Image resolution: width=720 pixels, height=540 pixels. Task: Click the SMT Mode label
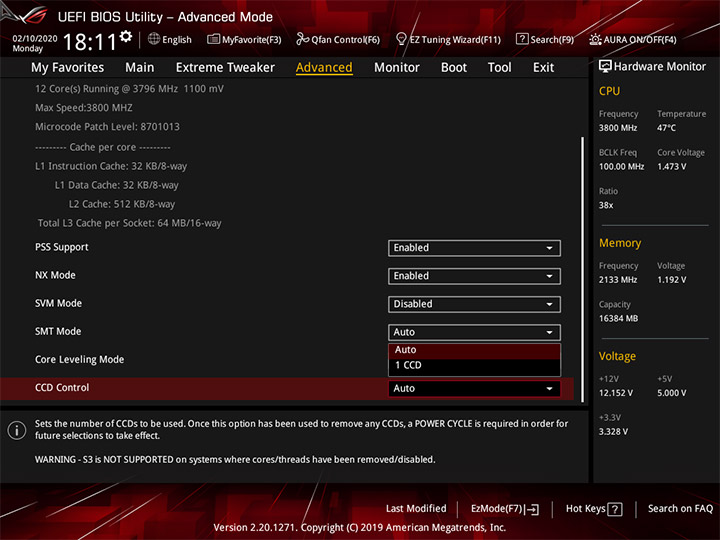58,331
